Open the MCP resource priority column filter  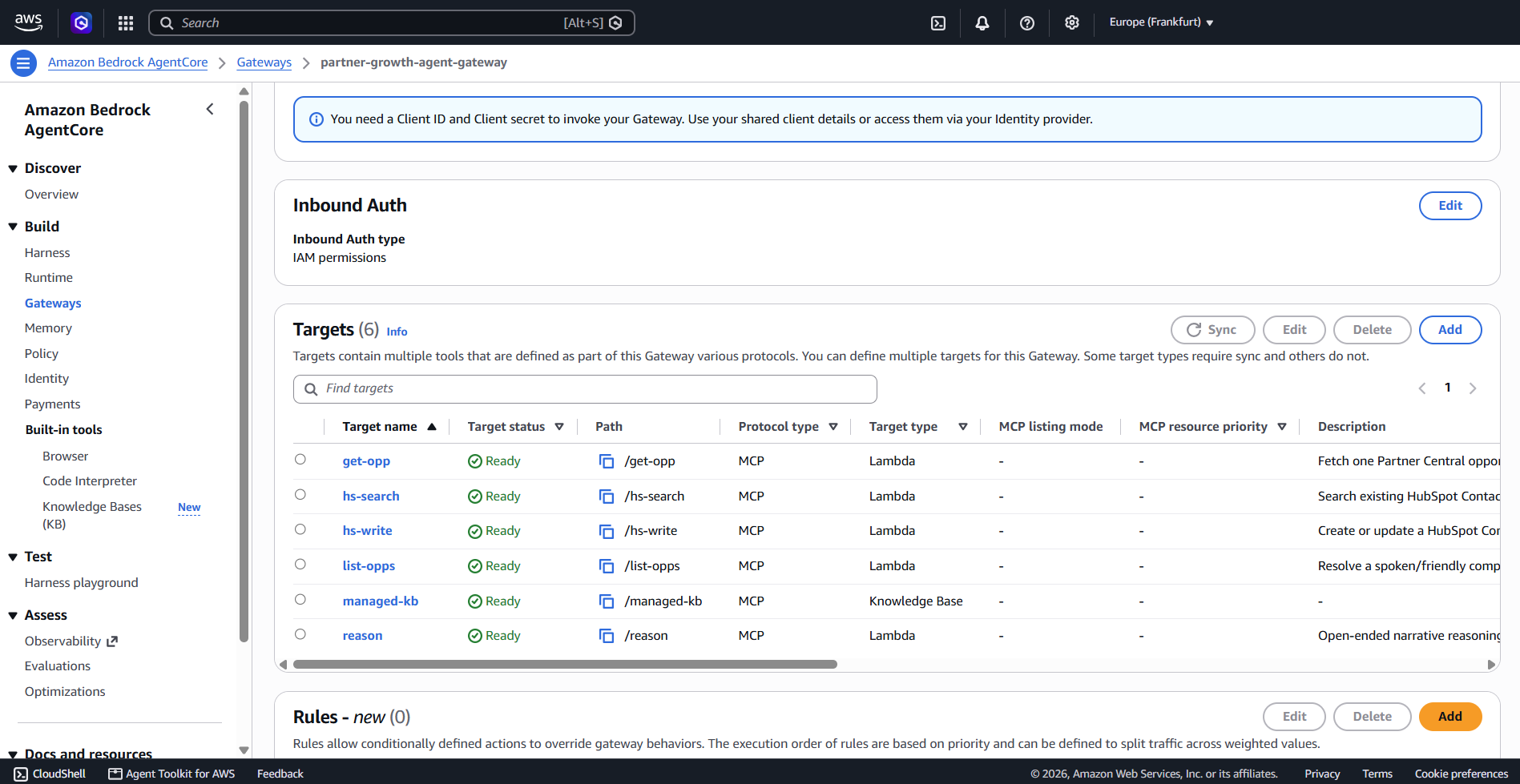(1282, 427)
